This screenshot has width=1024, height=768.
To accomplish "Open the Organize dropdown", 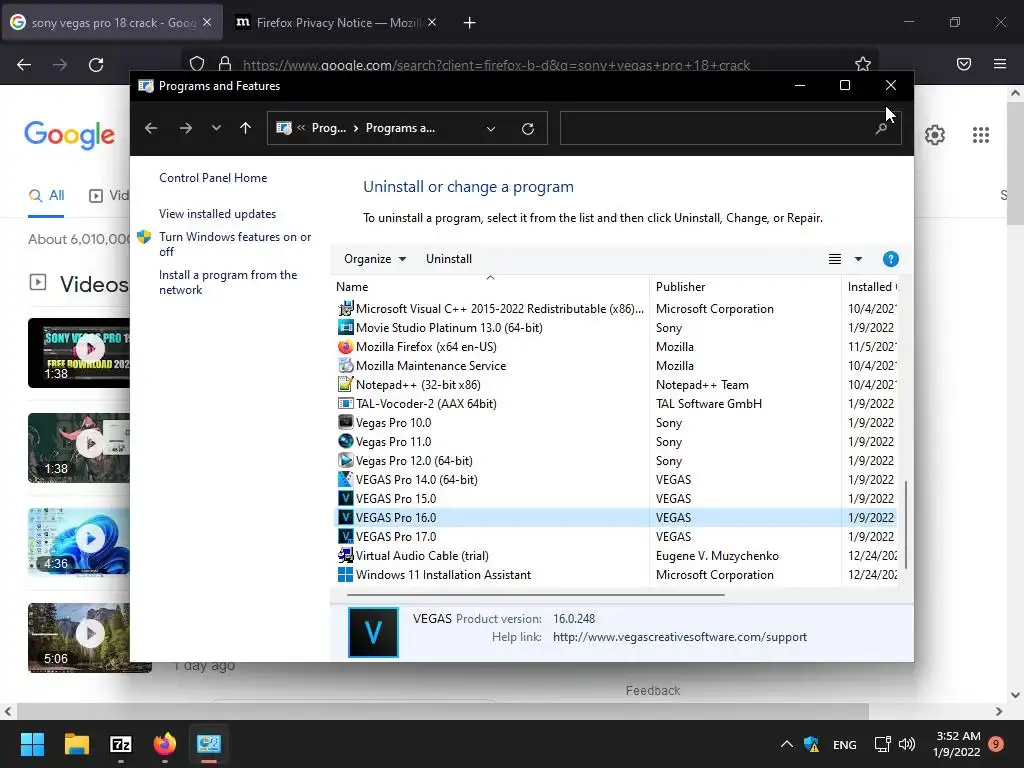I will (375, 259).
